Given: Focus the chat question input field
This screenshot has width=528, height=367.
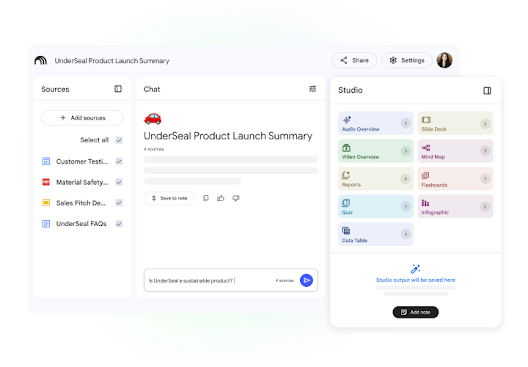Looking at the screenshot, I should pyautogui.click(x=210, y=280).
